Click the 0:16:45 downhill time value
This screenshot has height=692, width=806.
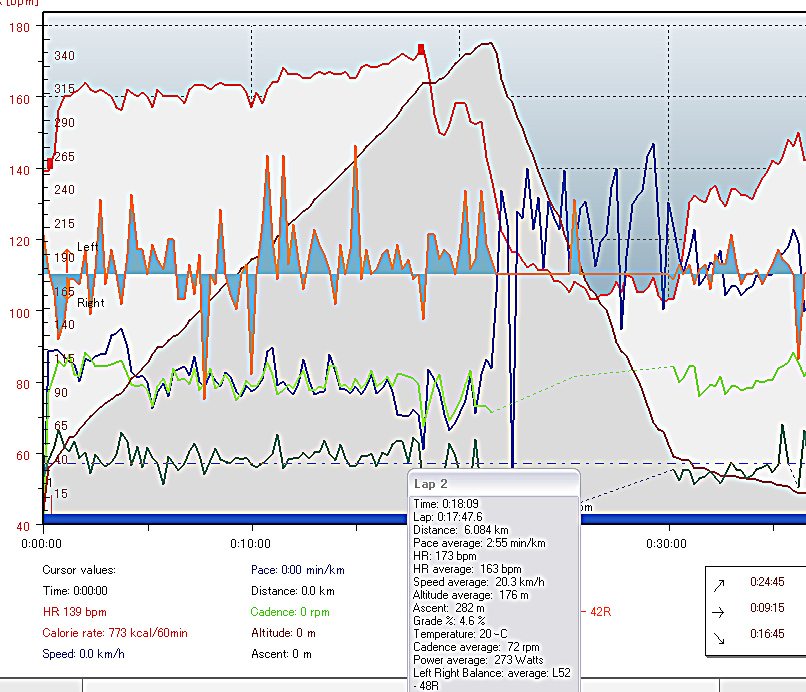click(767, 634)
